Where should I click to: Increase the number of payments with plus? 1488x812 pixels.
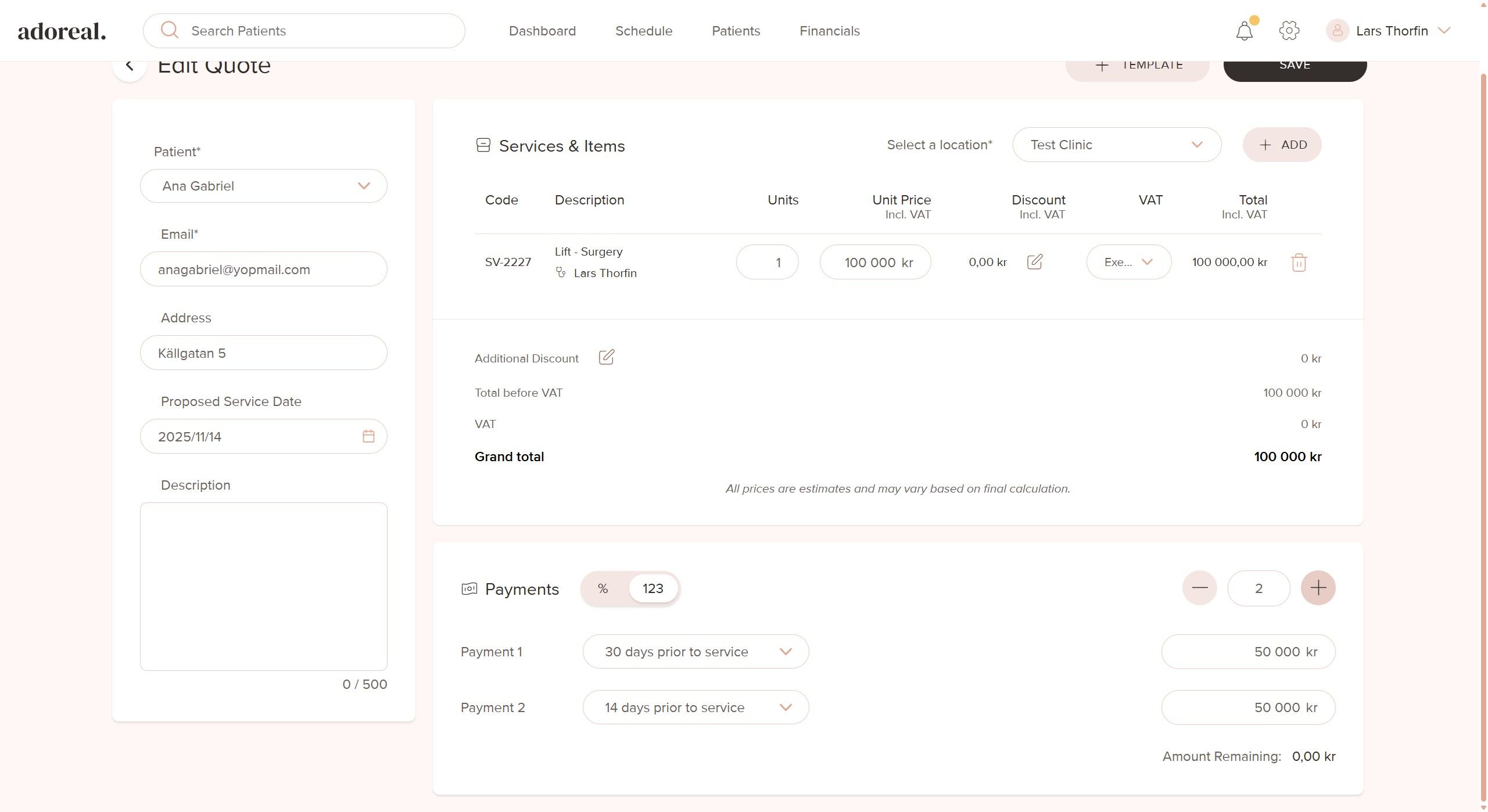[1318, 588]
